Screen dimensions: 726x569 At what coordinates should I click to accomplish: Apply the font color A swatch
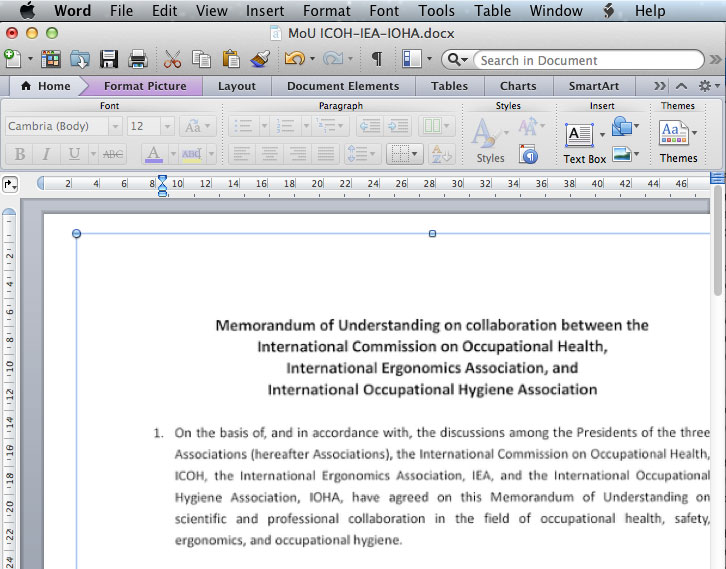click(x=154, y=154)
